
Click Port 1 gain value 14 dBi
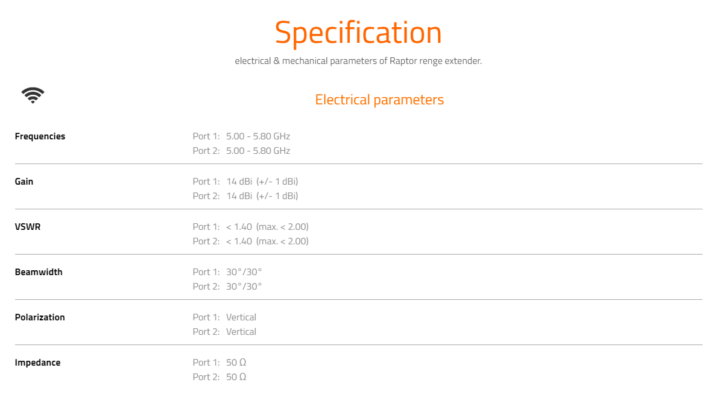click(x=239, y=181)
